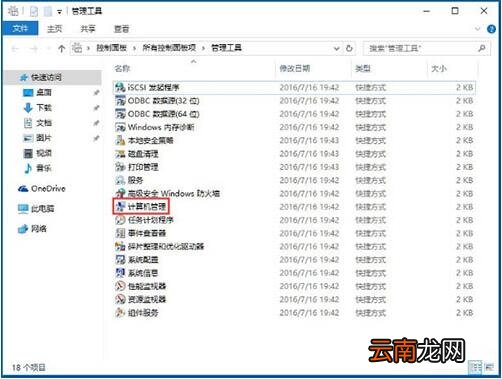Sort by 修改日期 column header

click(x=295, y=69)
